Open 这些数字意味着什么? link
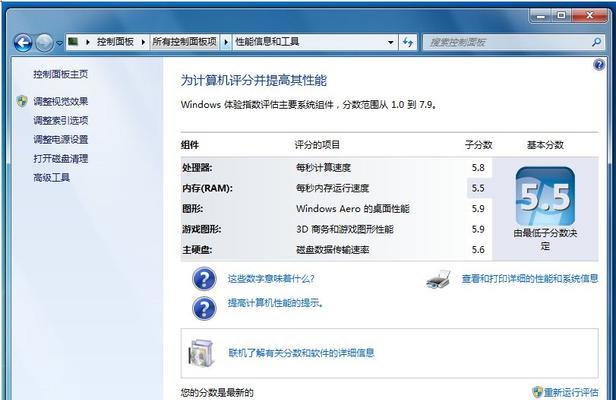616x400 pixels. point(271,279)
